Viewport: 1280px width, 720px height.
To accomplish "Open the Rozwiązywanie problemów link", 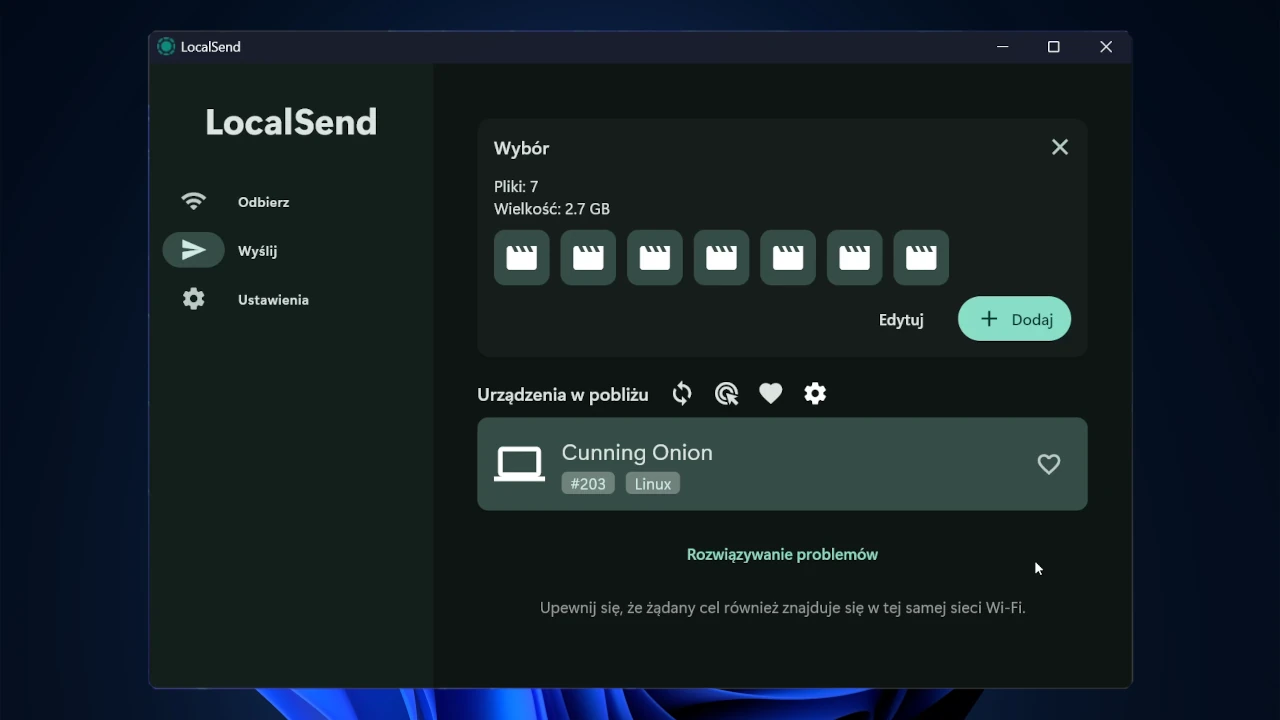I will (782, 555).
